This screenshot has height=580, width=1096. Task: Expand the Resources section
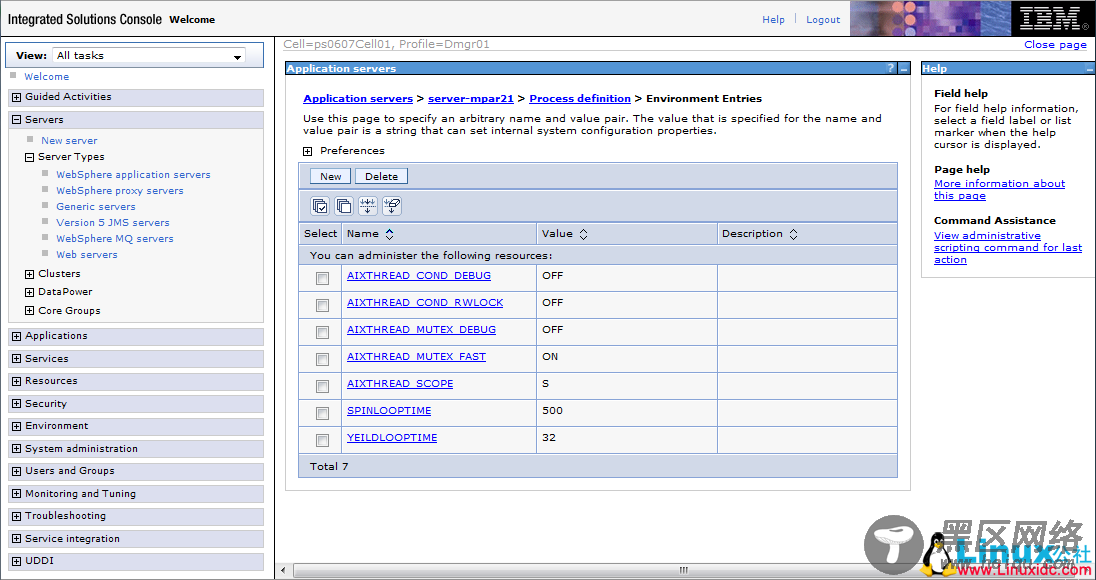pos(17,382)
